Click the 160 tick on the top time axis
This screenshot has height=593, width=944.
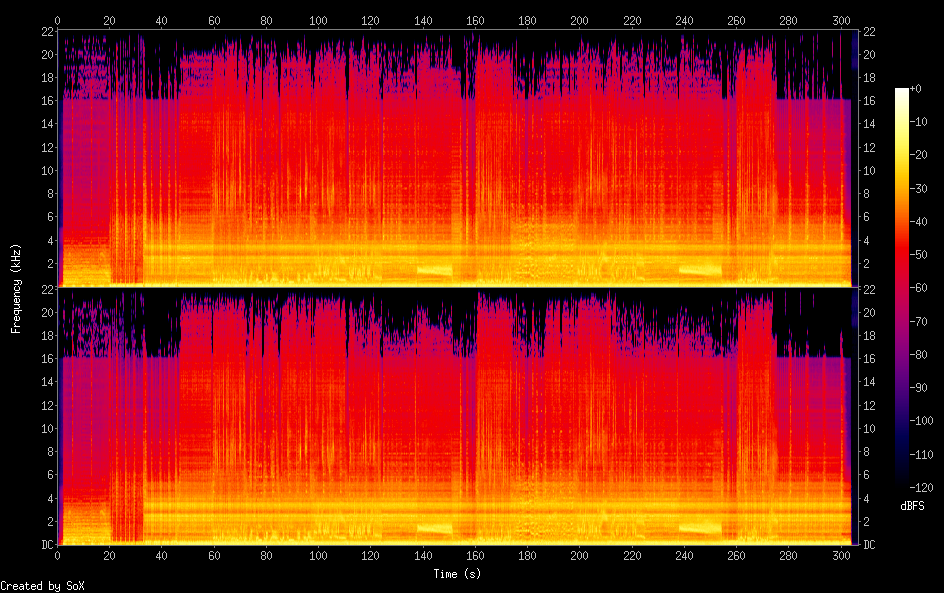pyautogui.click(x=475, y=20)
